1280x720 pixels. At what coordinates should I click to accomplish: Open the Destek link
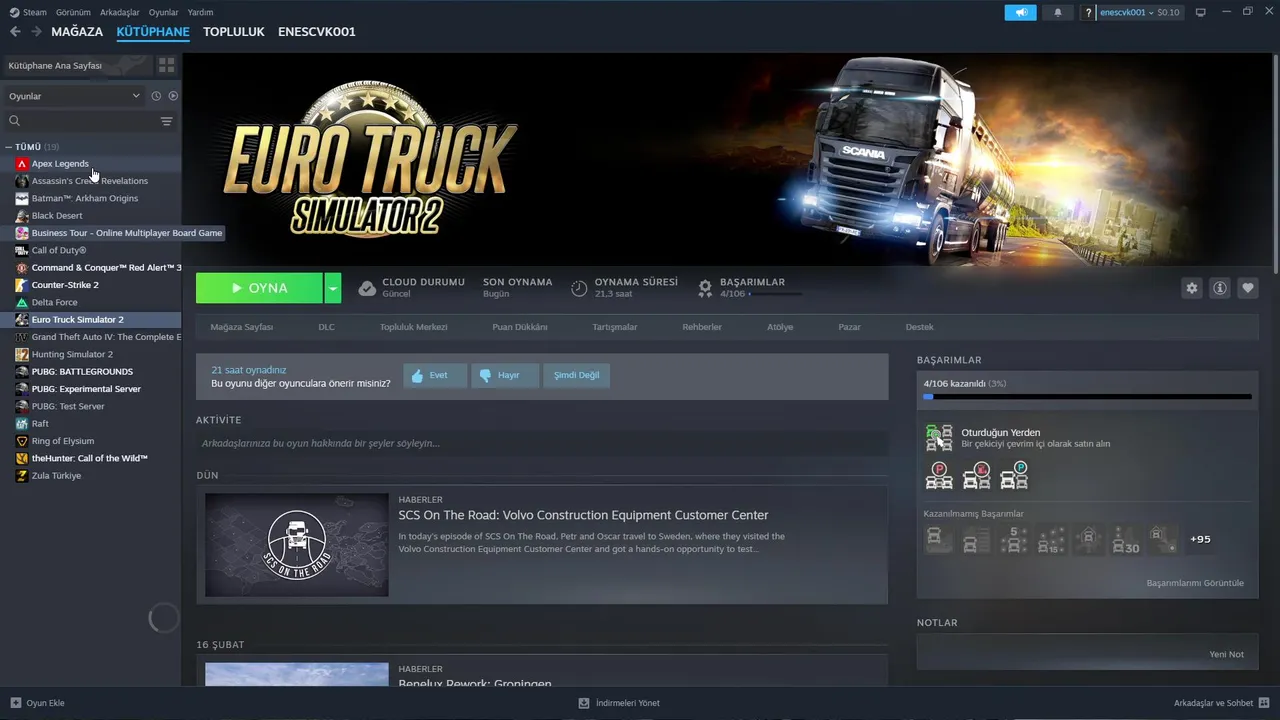920,327
